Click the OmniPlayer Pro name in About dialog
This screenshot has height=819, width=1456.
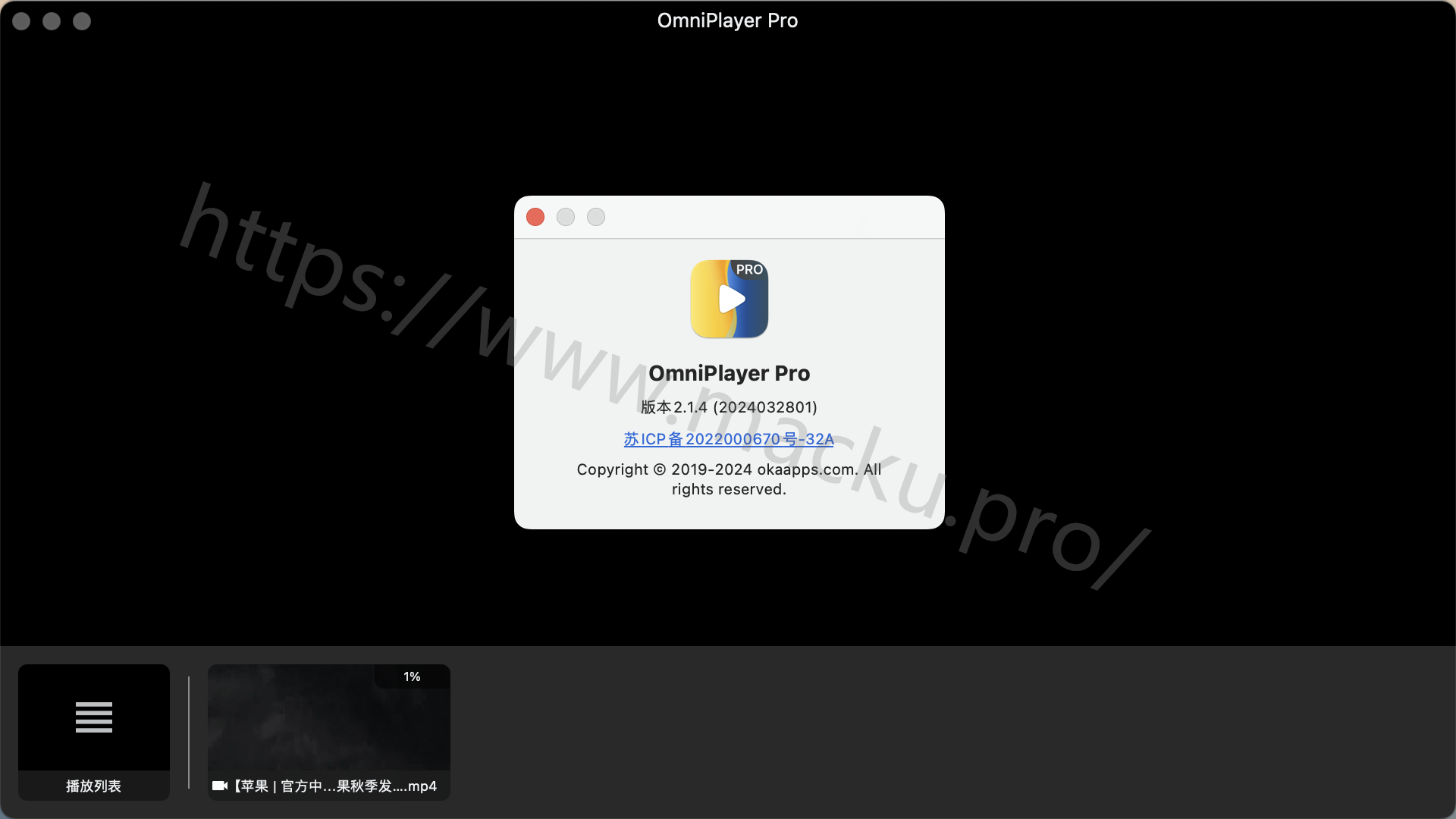(x=730, y=373)
